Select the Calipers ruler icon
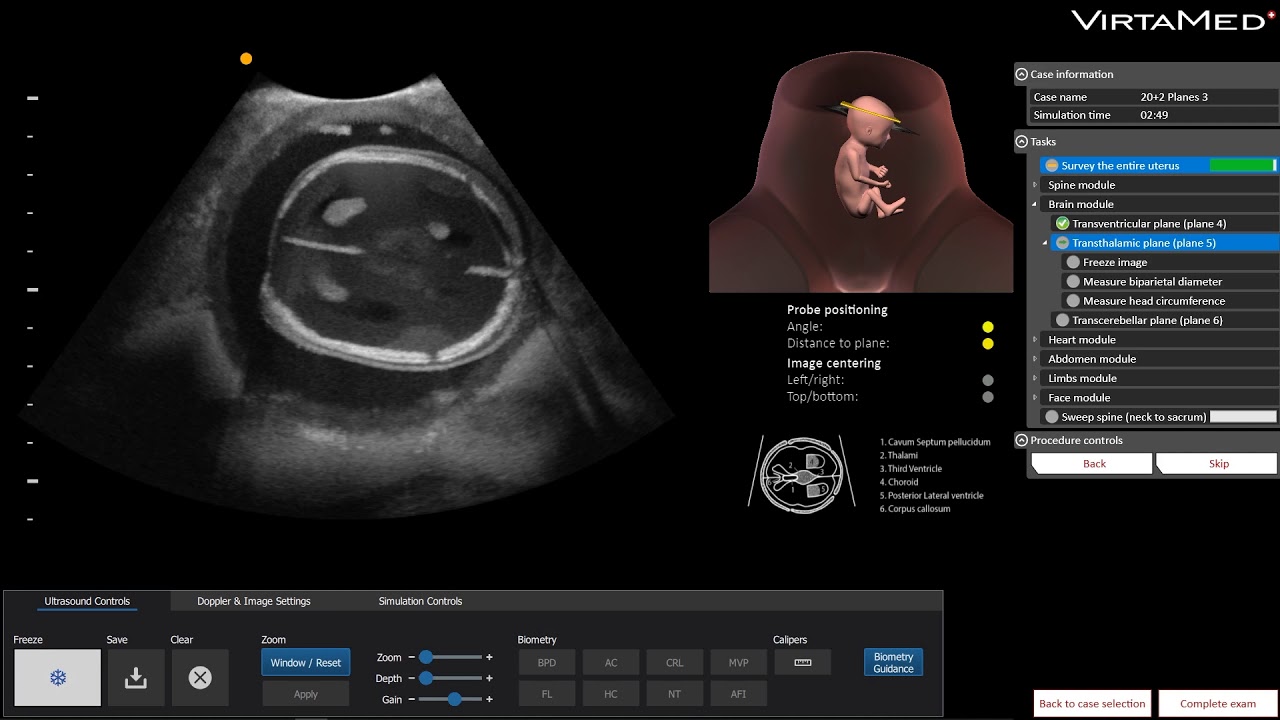The width and height of the screenshot is (1280, 720). [802, 662]
